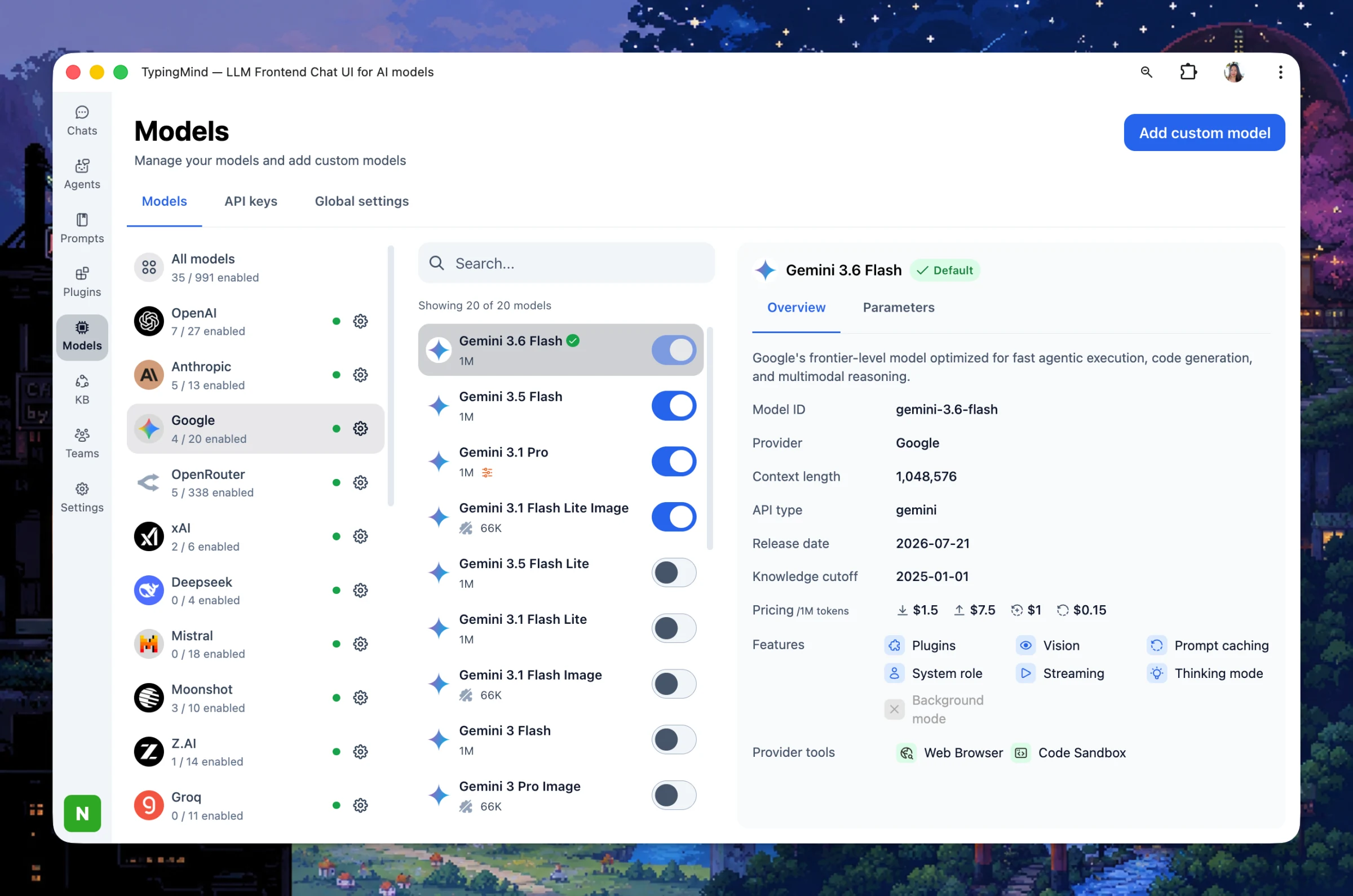1353x896 pixels.
Task: Click the provider list scrollbar
Action: click(391, 376)
